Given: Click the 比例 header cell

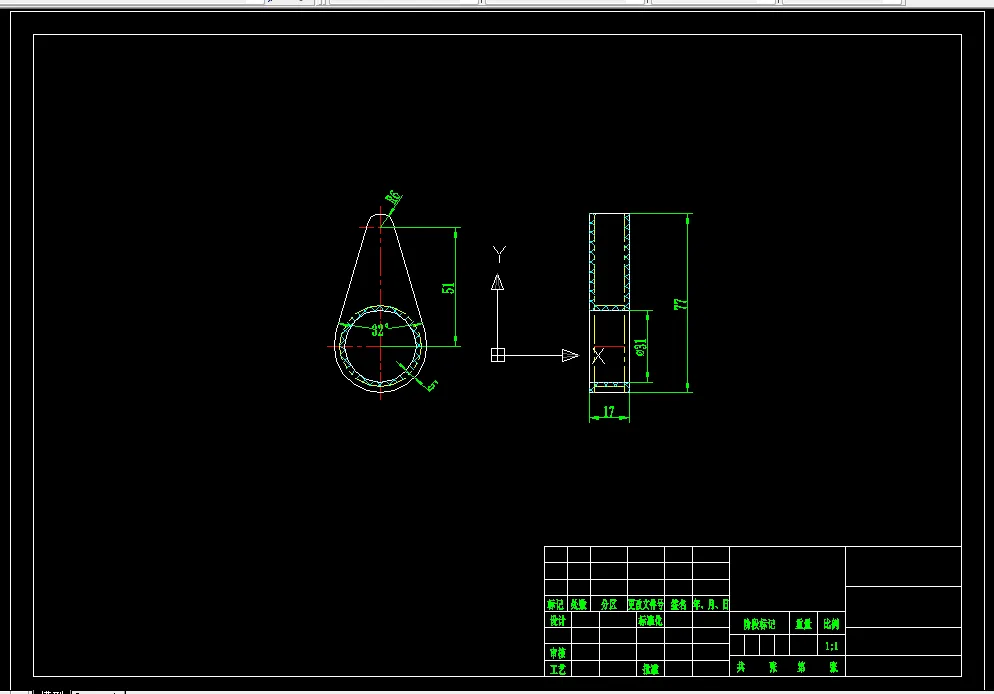Looking at the screenshot, I should point(831,624).
